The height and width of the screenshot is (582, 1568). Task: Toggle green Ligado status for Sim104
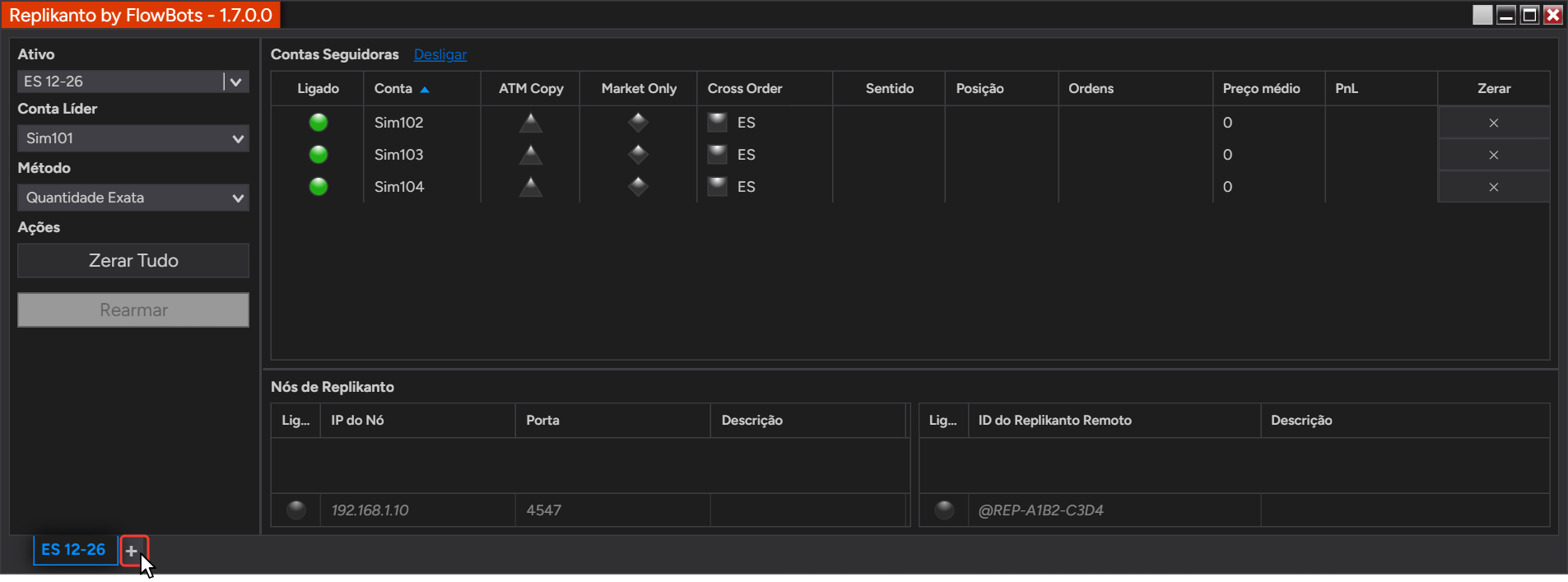319,187
